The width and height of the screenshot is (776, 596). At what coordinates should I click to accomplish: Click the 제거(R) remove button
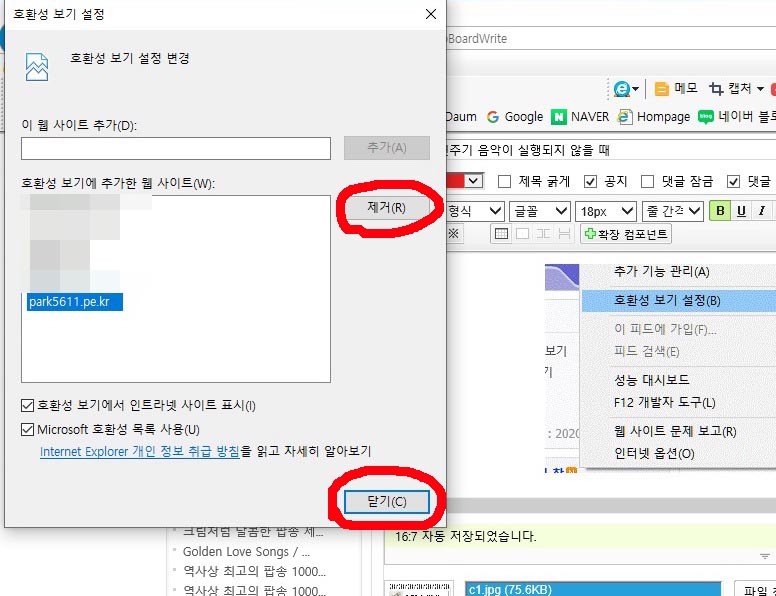387,207
